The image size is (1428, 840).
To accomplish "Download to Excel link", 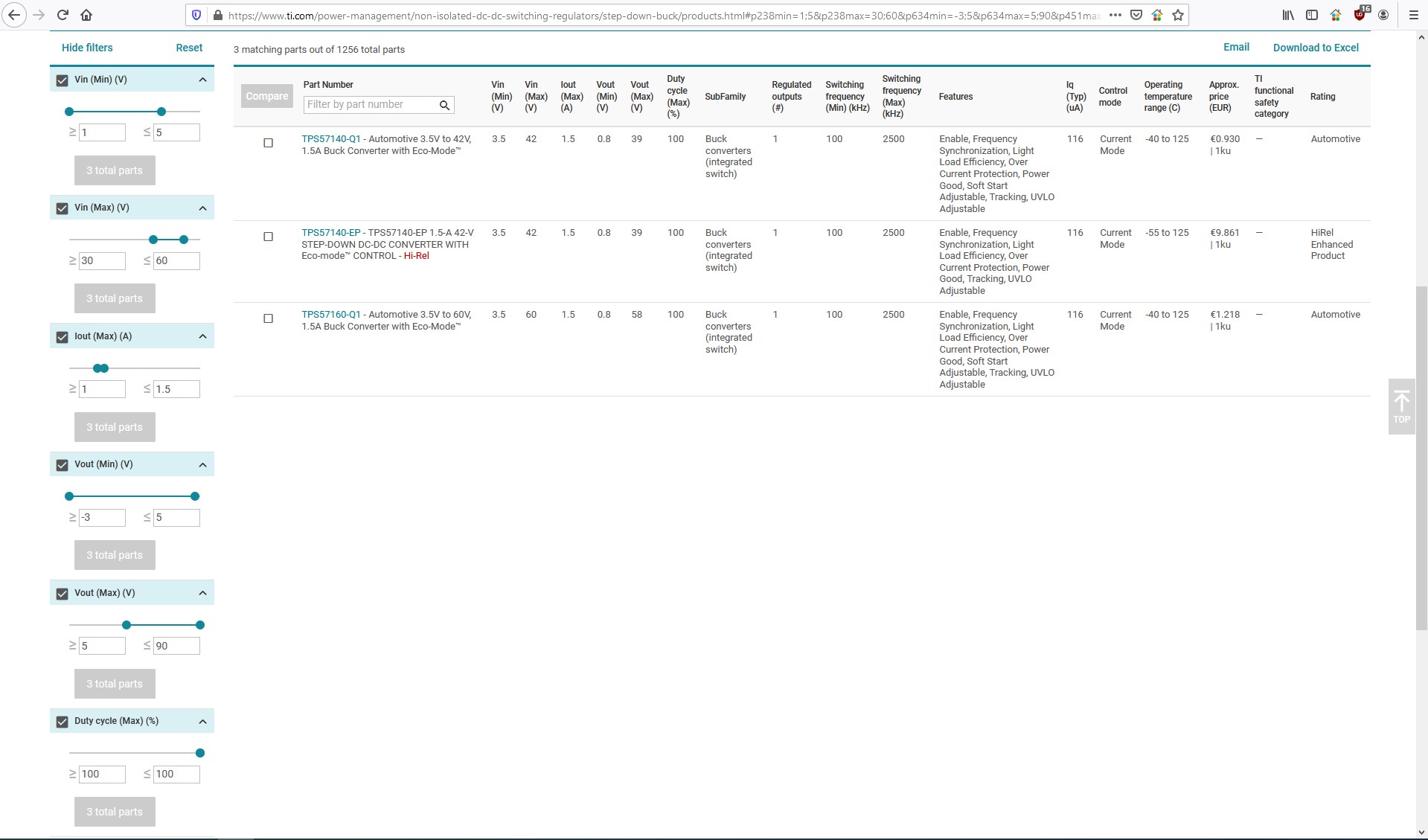I will click(x=1316, y=48).
